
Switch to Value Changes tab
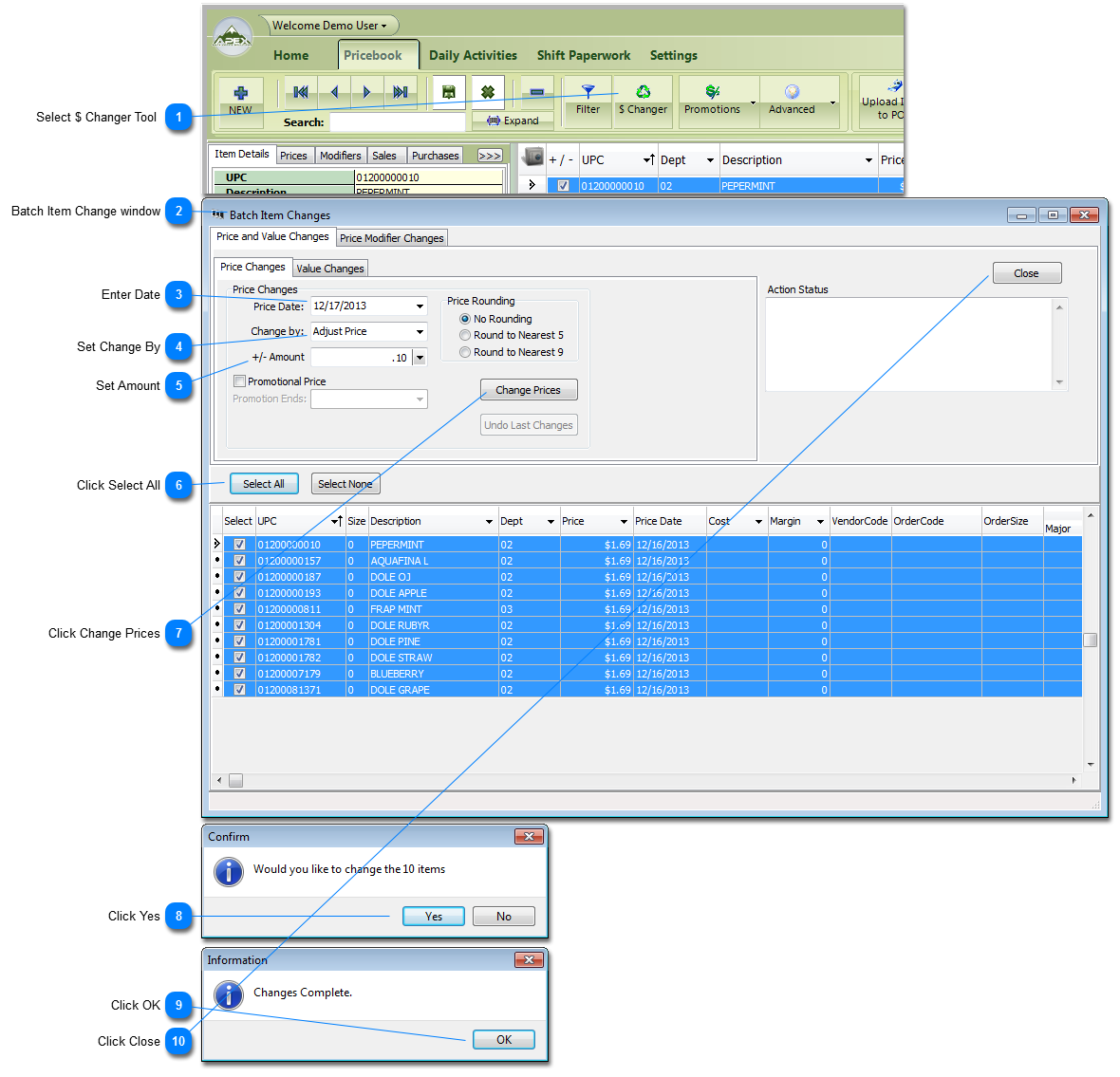pos(329,269)
